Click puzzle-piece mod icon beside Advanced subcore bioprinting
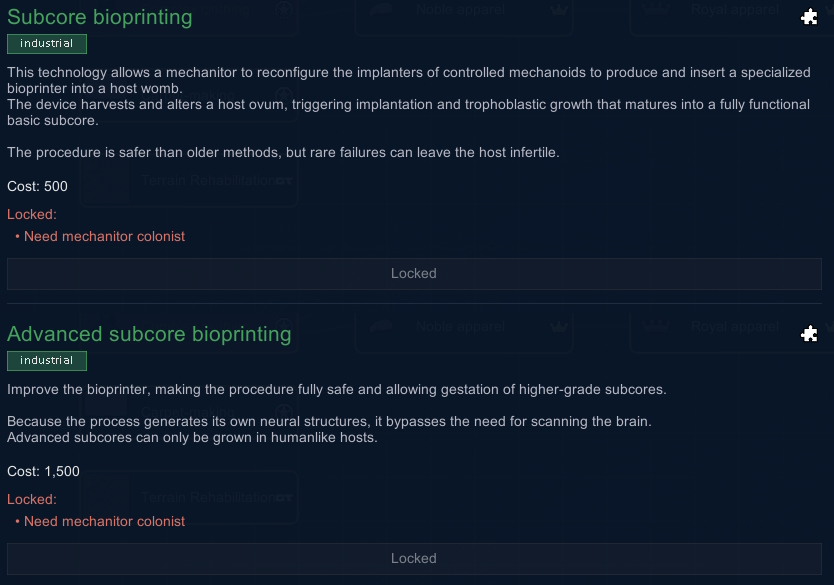 [809, 334]
